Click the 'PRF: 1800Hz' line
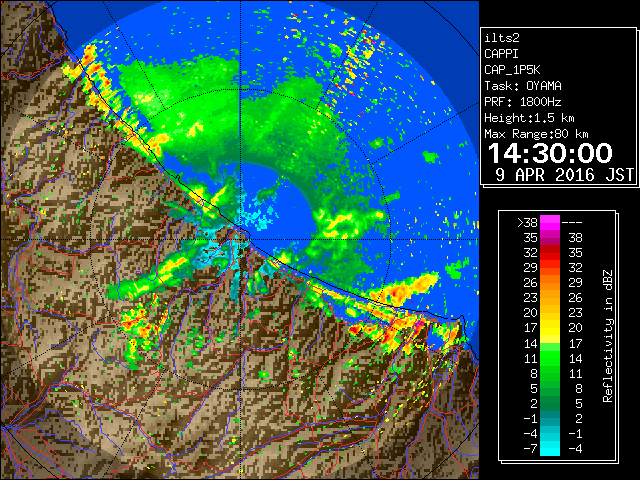The height and width of the screenshot is (480, 640). click(523, 102)
